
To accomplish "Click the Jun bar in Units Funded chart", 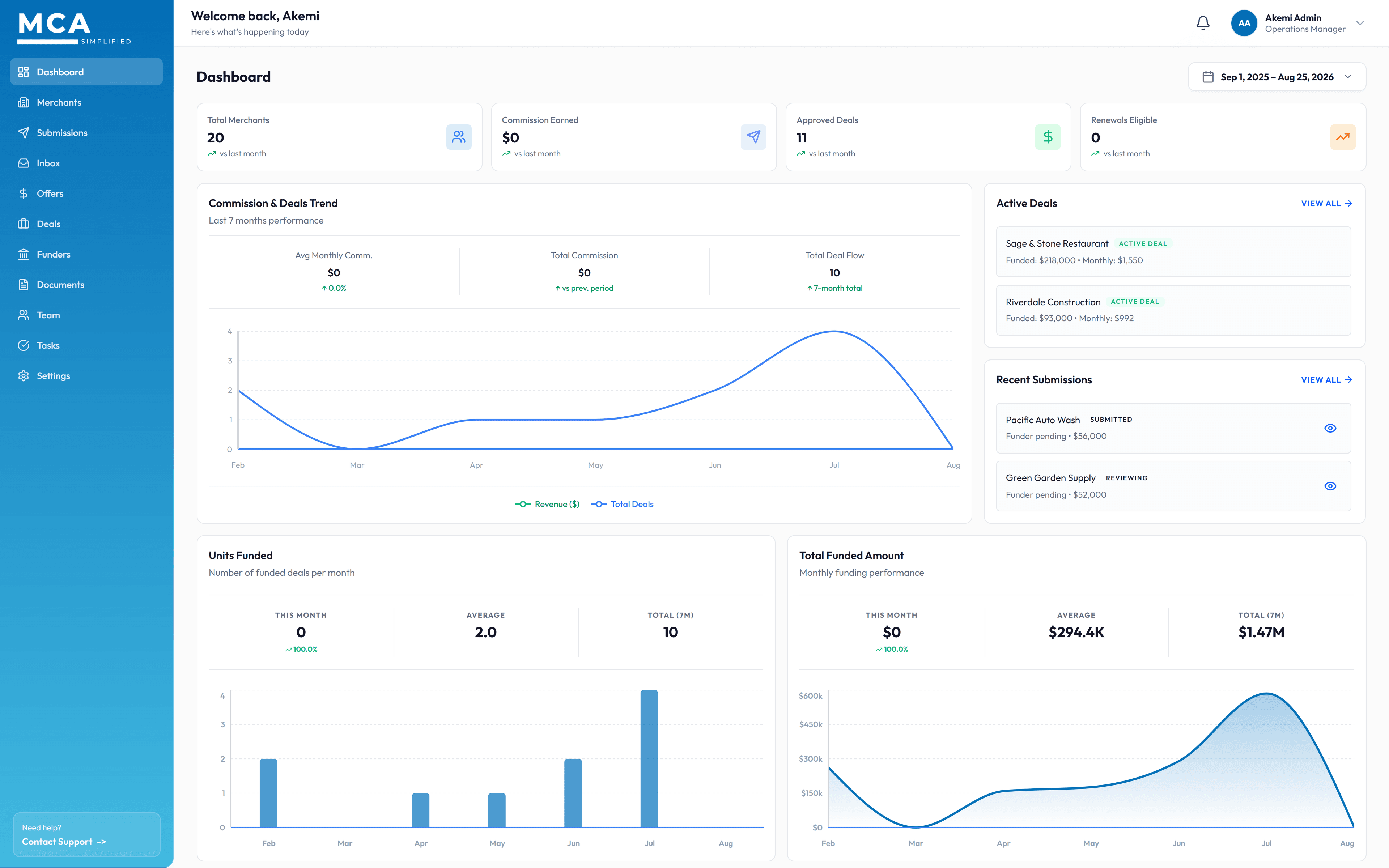I will tap(573, 793).
